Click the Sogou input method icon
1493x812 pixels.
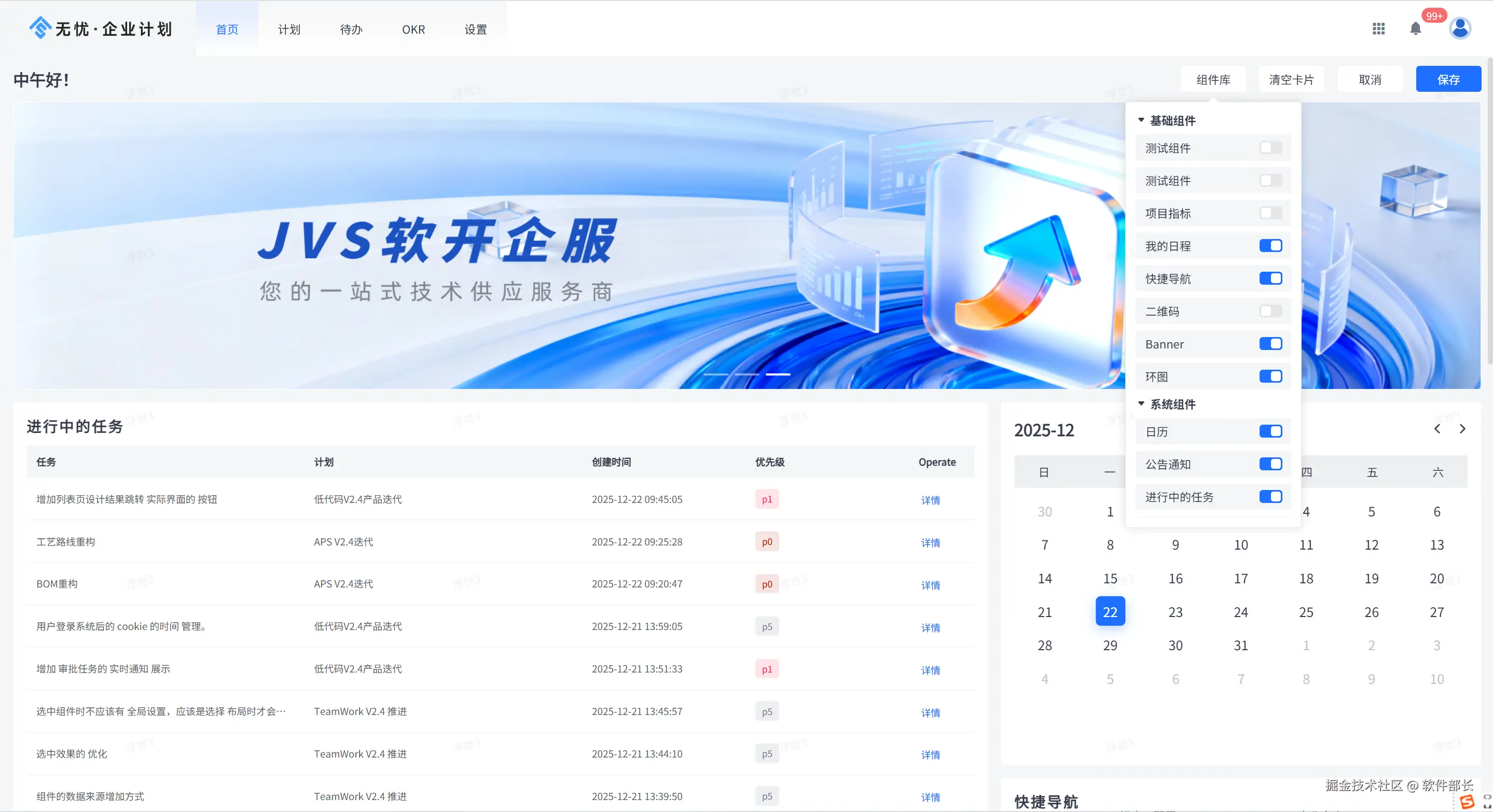(1467, 802)
